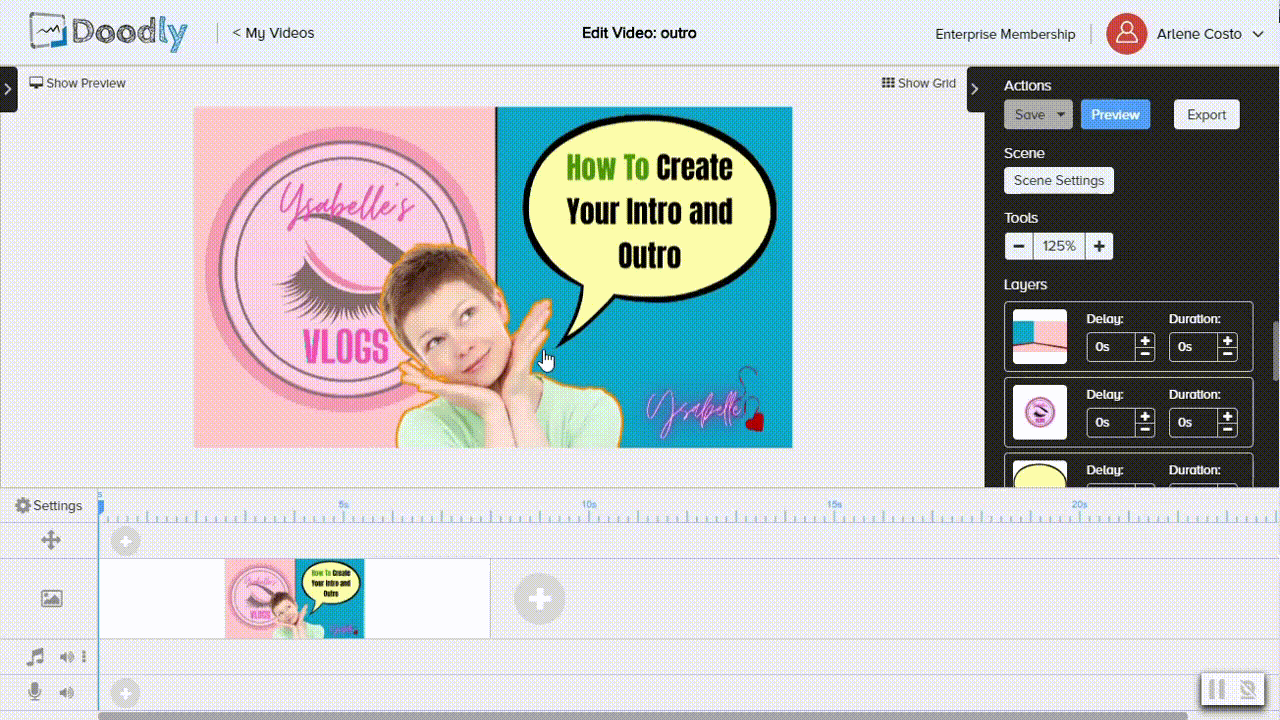Click the music note track icon
Image resolution: width=1280 pixels, height=720 pixels.
tap(36, 657)
